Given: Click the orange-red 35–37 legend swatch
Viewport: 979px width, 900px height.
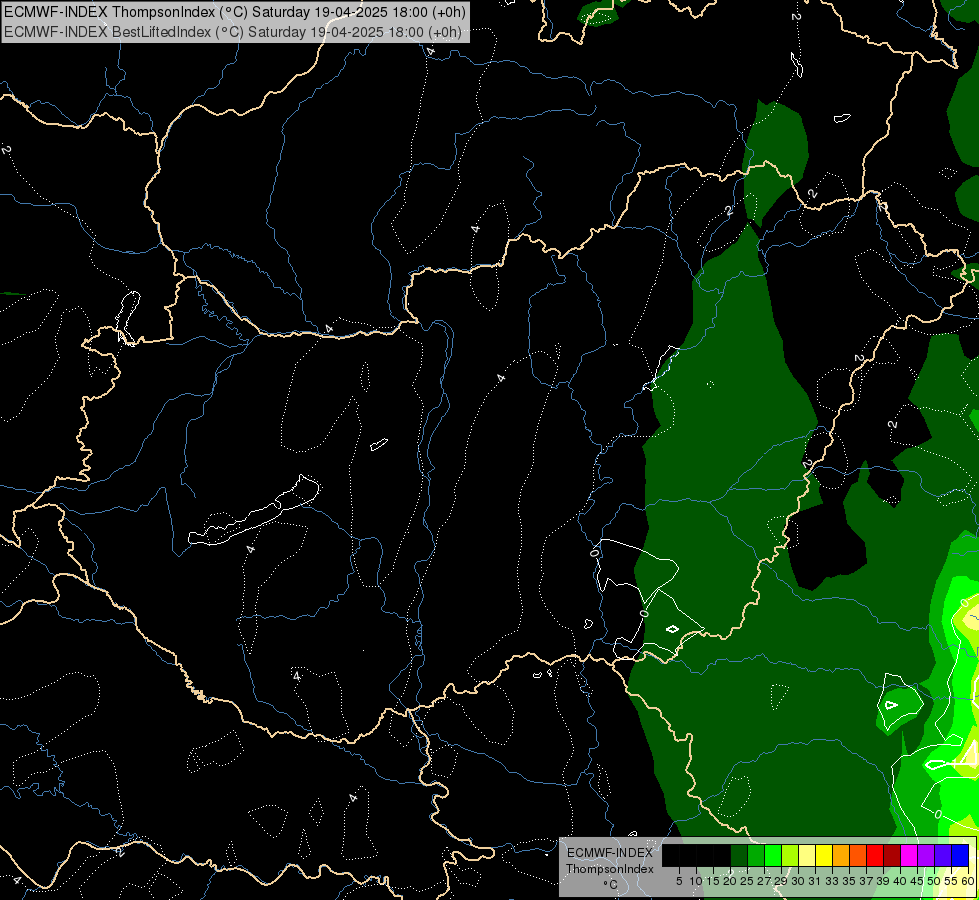Looking at the screenshot, I should 858,855.
